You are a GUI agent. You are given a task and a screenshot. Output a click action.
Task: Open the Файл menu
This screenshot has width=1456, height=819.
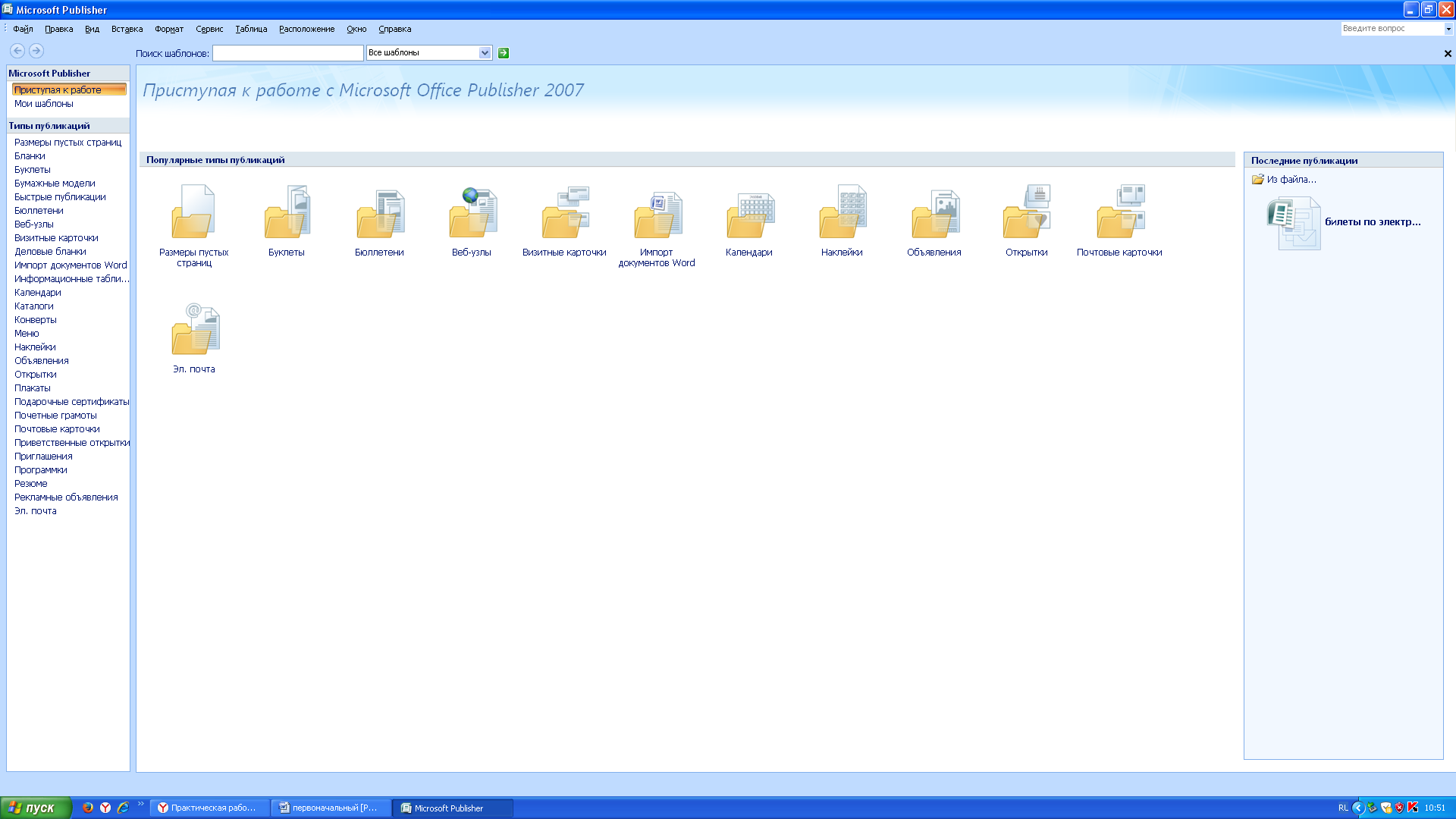point(23,29)
